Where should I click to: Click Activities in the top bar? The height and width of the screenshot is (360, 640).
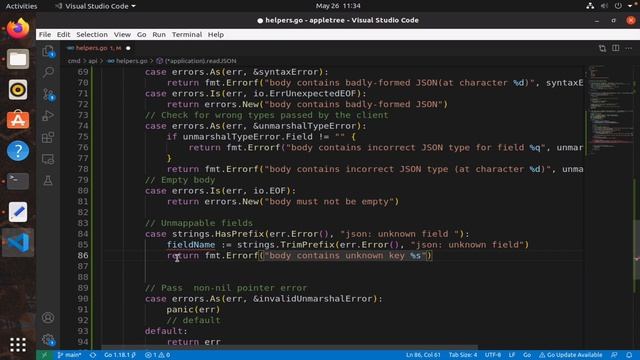(x=21, y=6)
